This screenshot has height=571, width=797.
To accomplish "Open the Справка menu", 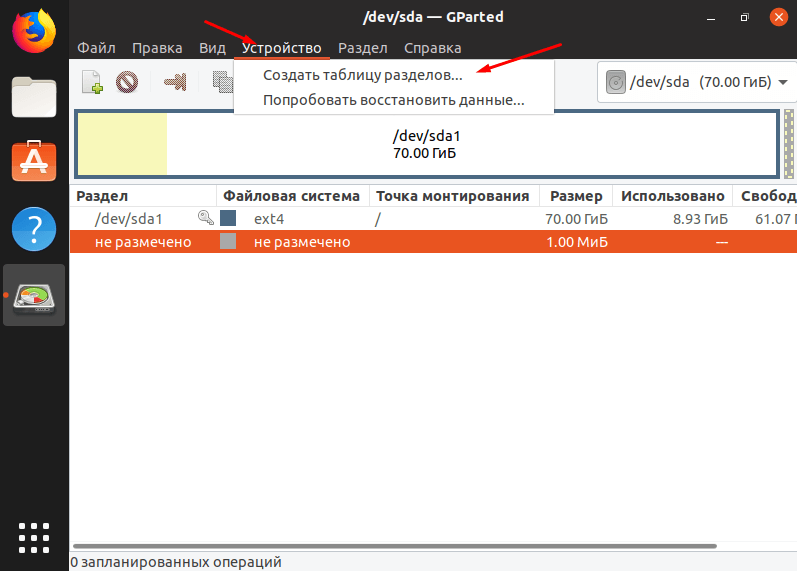I will [x=433, y=48].
